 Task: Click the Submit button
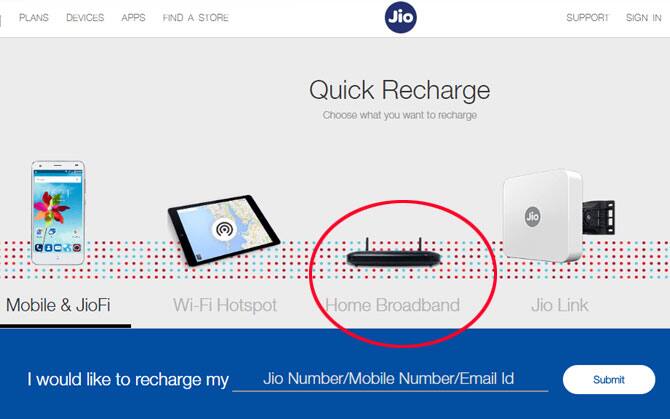[609, 380]
